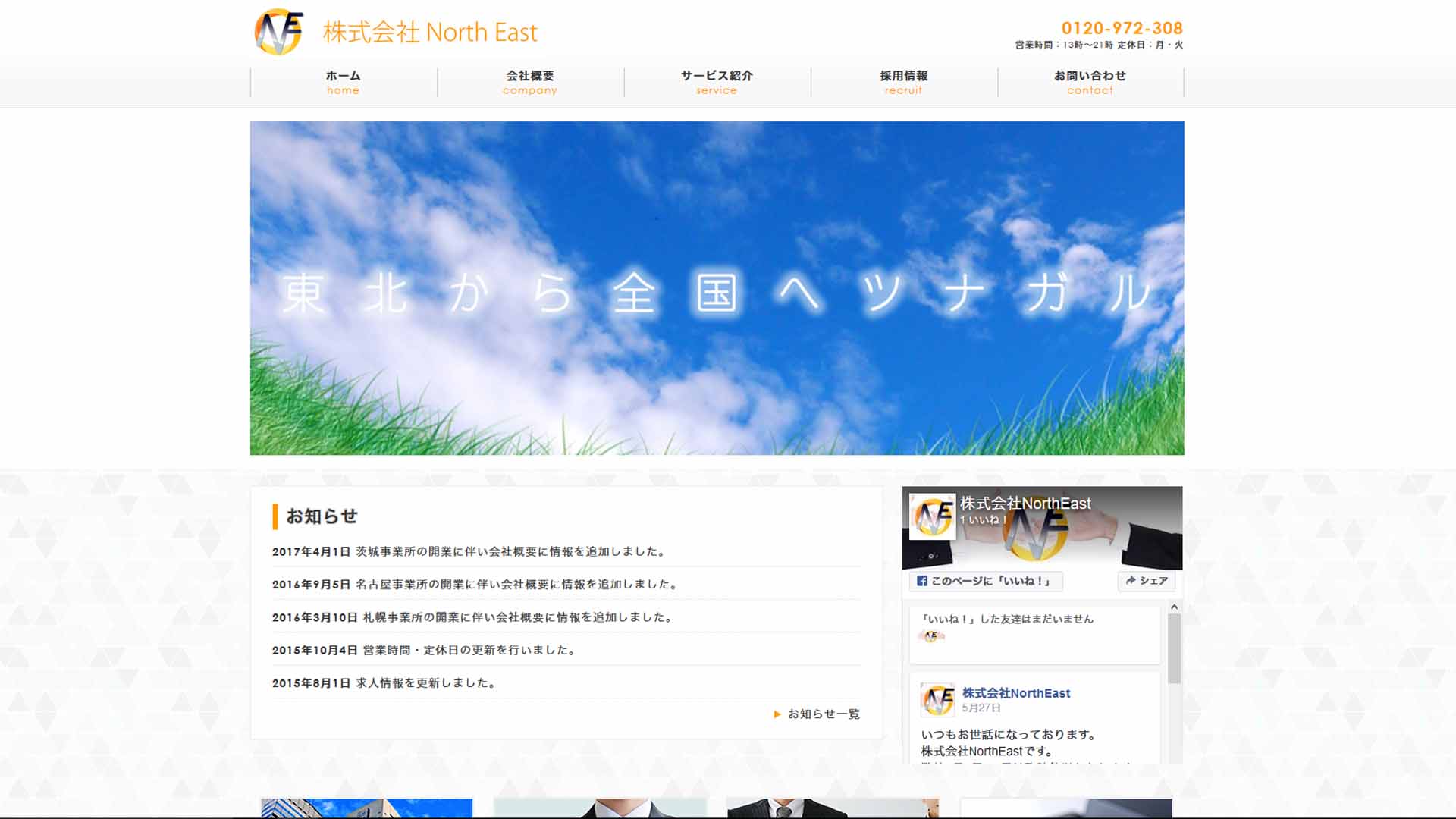Click the orange arrow beside お知らせ一覧
The width and height of the screenshot is (1456, 819).
777,714
